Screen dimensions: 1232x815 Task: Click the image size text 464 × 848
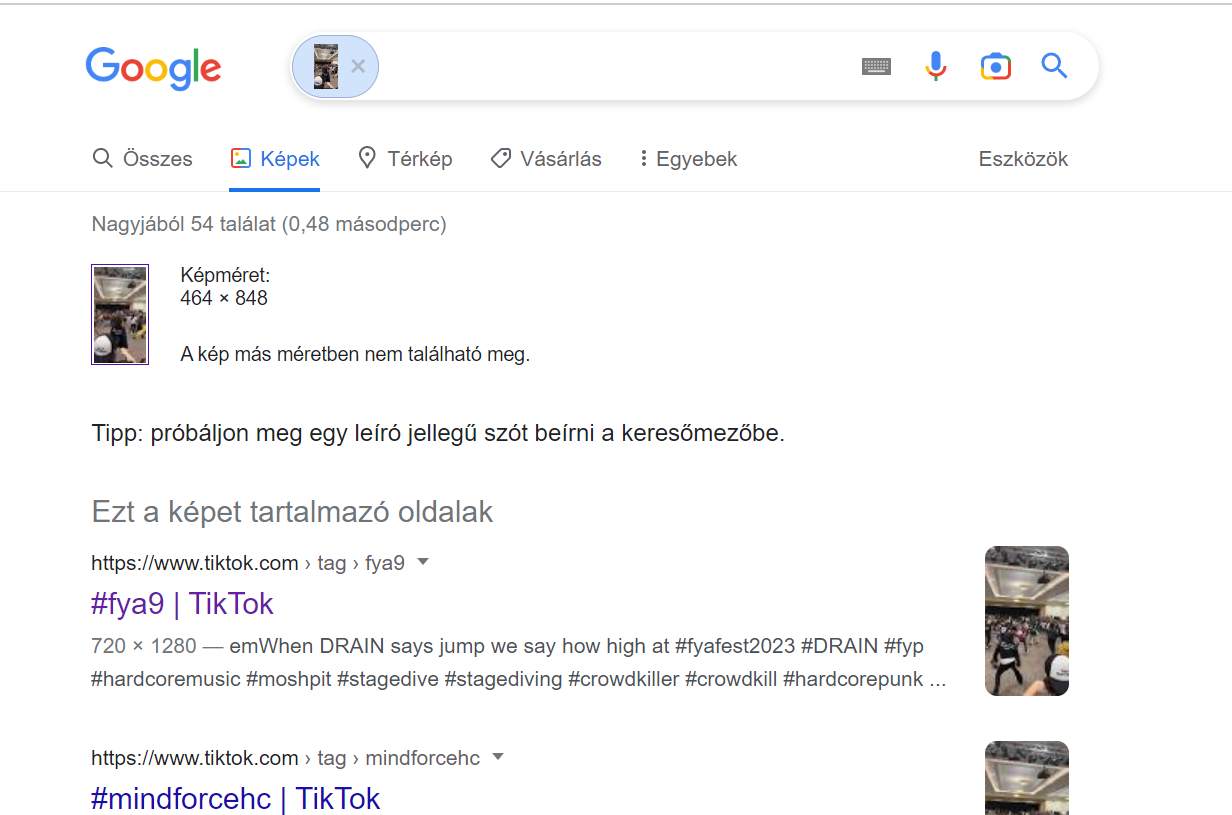coord(224,298)
